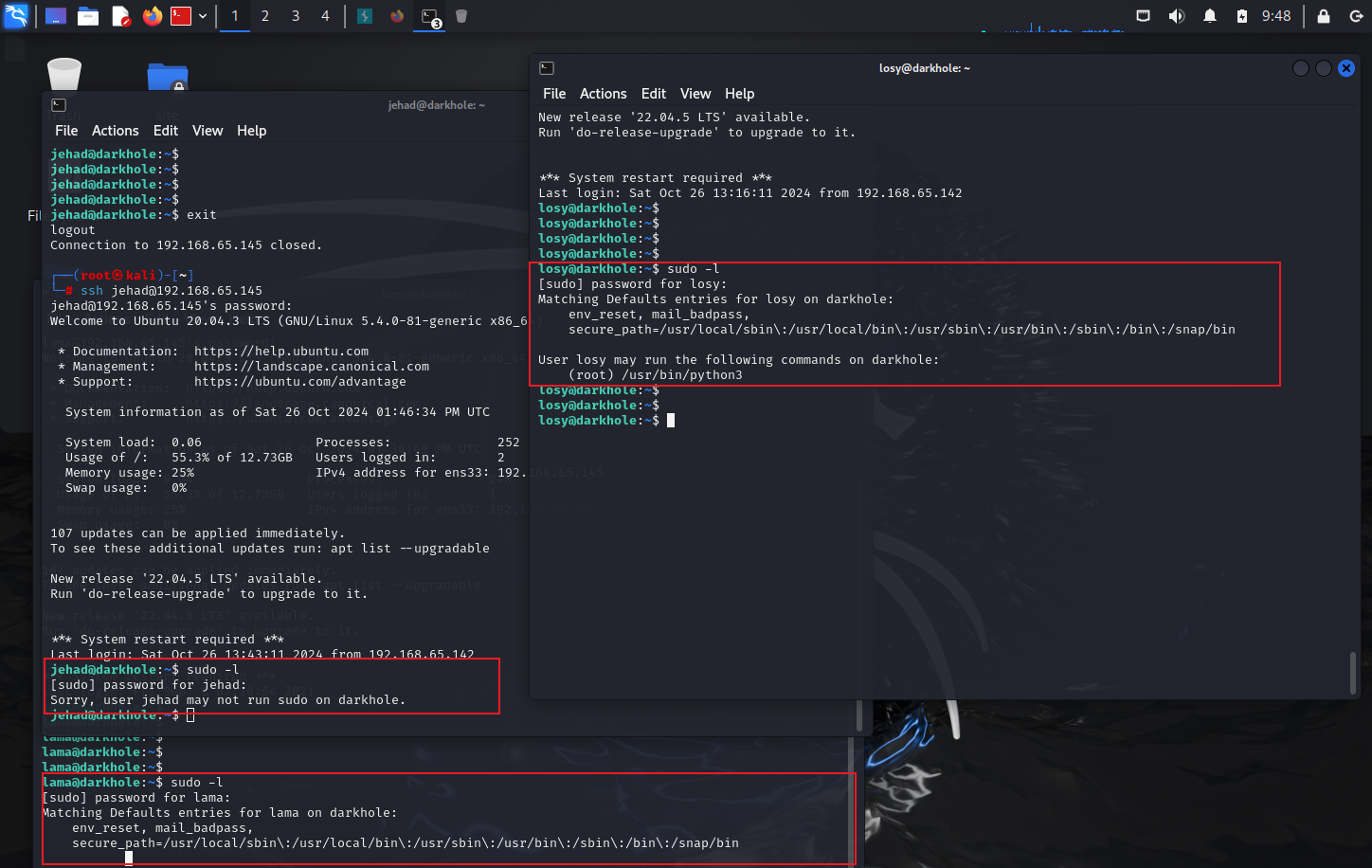Click '107 updates can be applied immediately.' line

coord(198,533)
